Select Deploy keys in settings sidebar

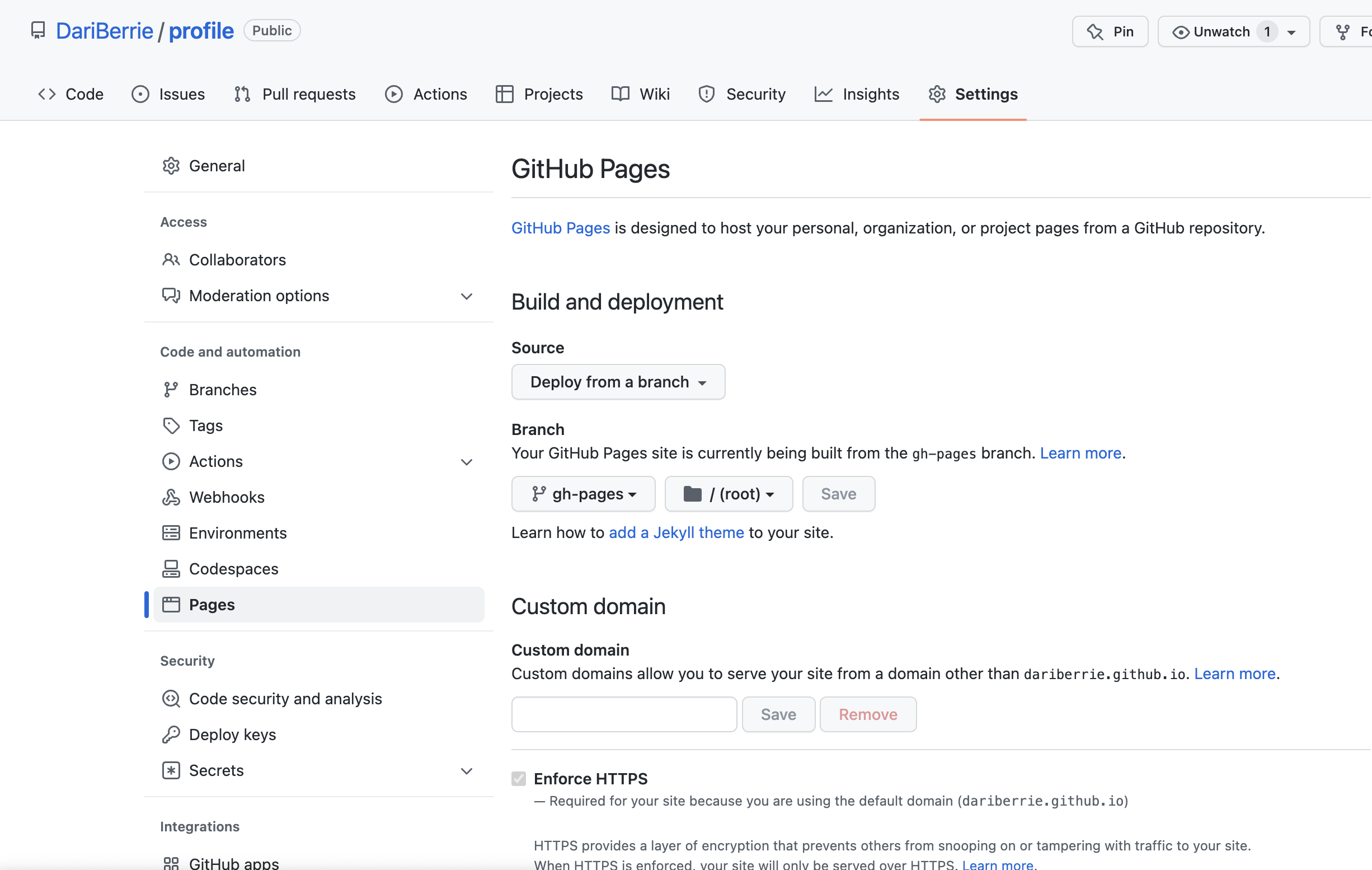[x=319, y=735]
